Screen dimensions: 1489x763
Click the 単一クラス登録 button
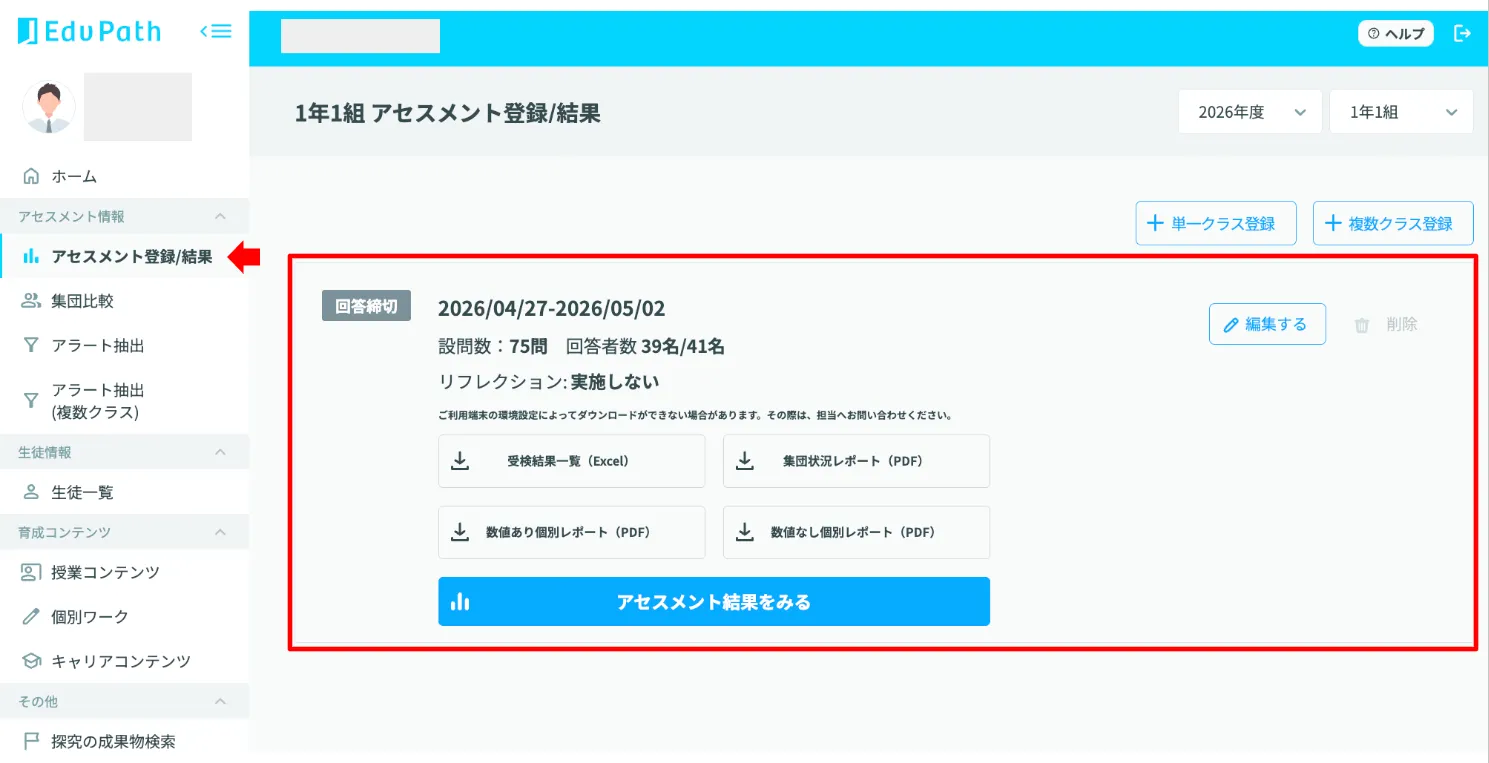(x=1216, y=223)
